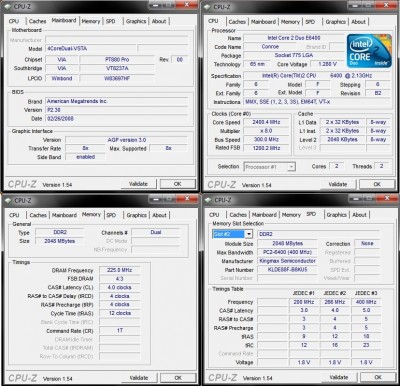The height and width of the screenshot is (386, 400).
Task: Click the 1200.2 MHz rated FSB value
Action: tap(266, 148)
